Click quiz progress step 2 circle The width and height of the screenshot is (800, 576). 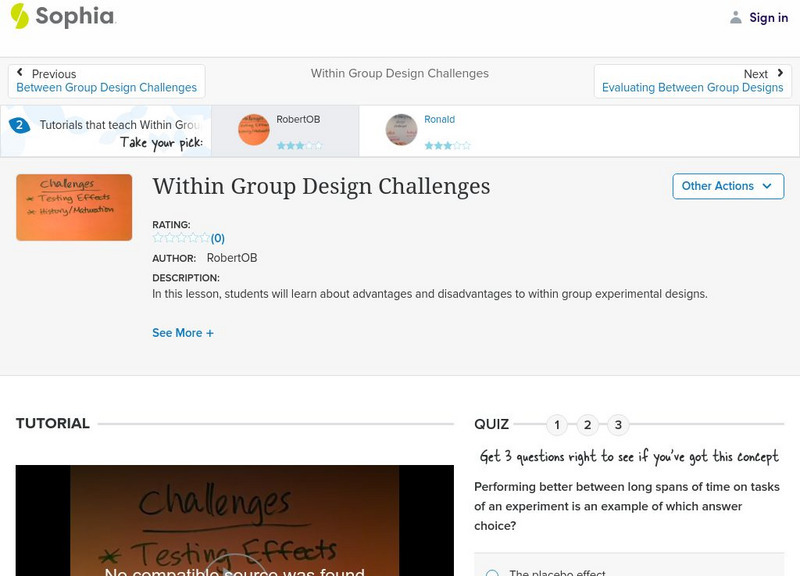pos(587,424)
